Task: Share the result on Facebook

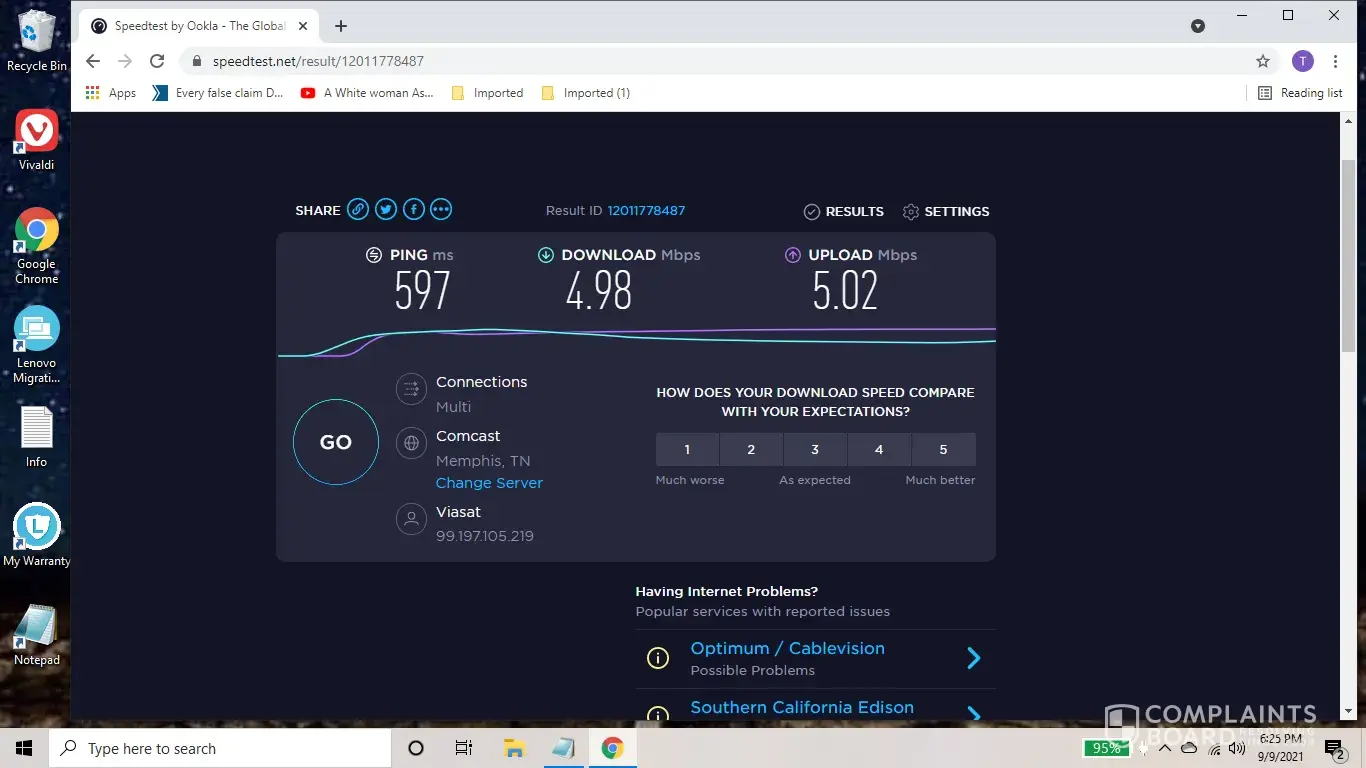Action: click(x=414, y=210)
